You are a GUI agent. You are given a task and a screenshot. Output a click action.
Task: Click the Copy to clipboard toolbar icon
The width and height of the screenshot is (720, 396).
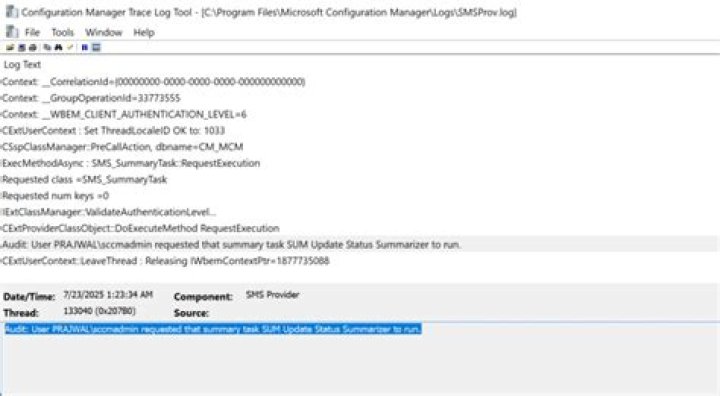click(x=47, y=47)
